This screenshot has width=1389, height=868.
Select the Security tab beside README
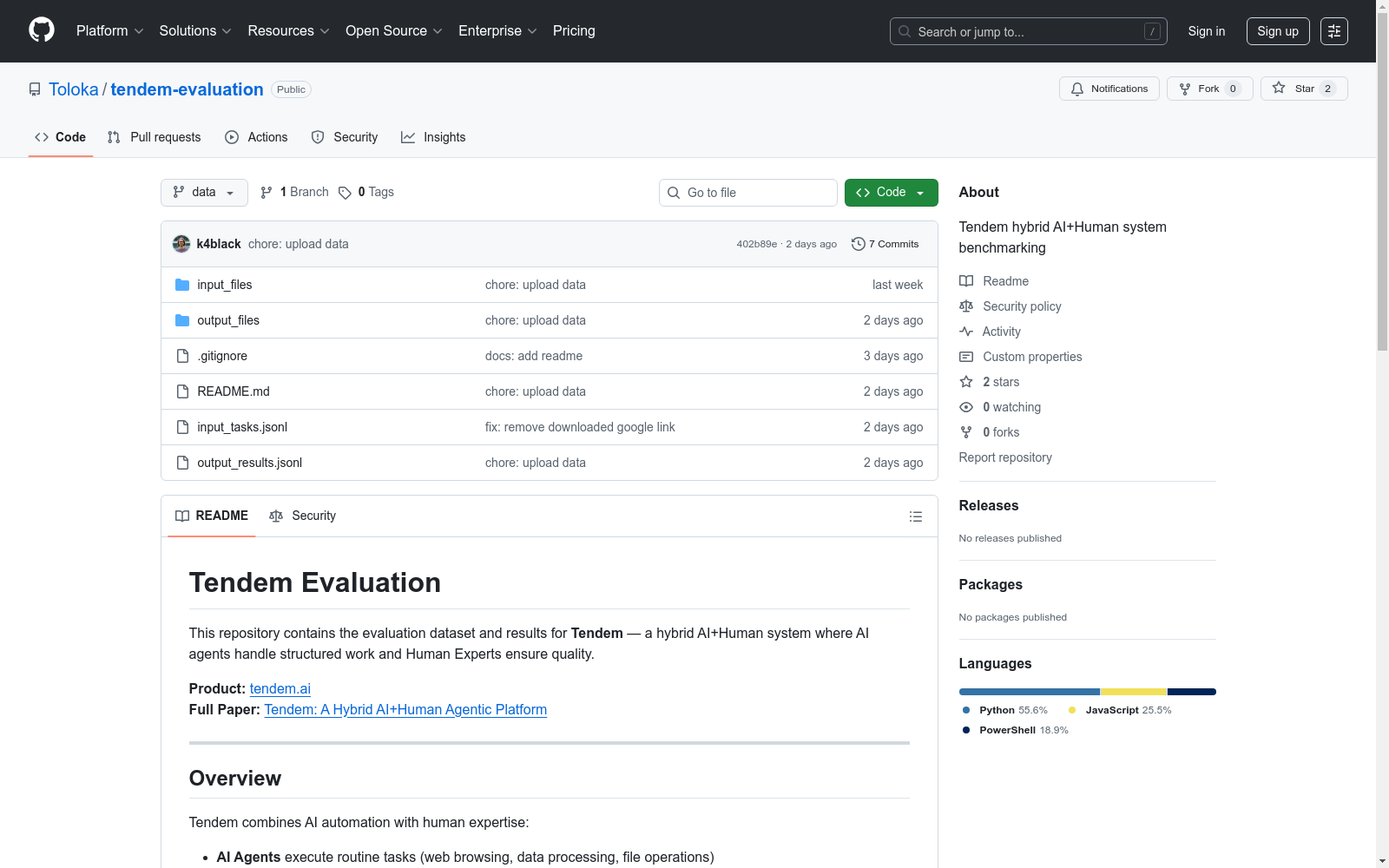pos(302,516)
